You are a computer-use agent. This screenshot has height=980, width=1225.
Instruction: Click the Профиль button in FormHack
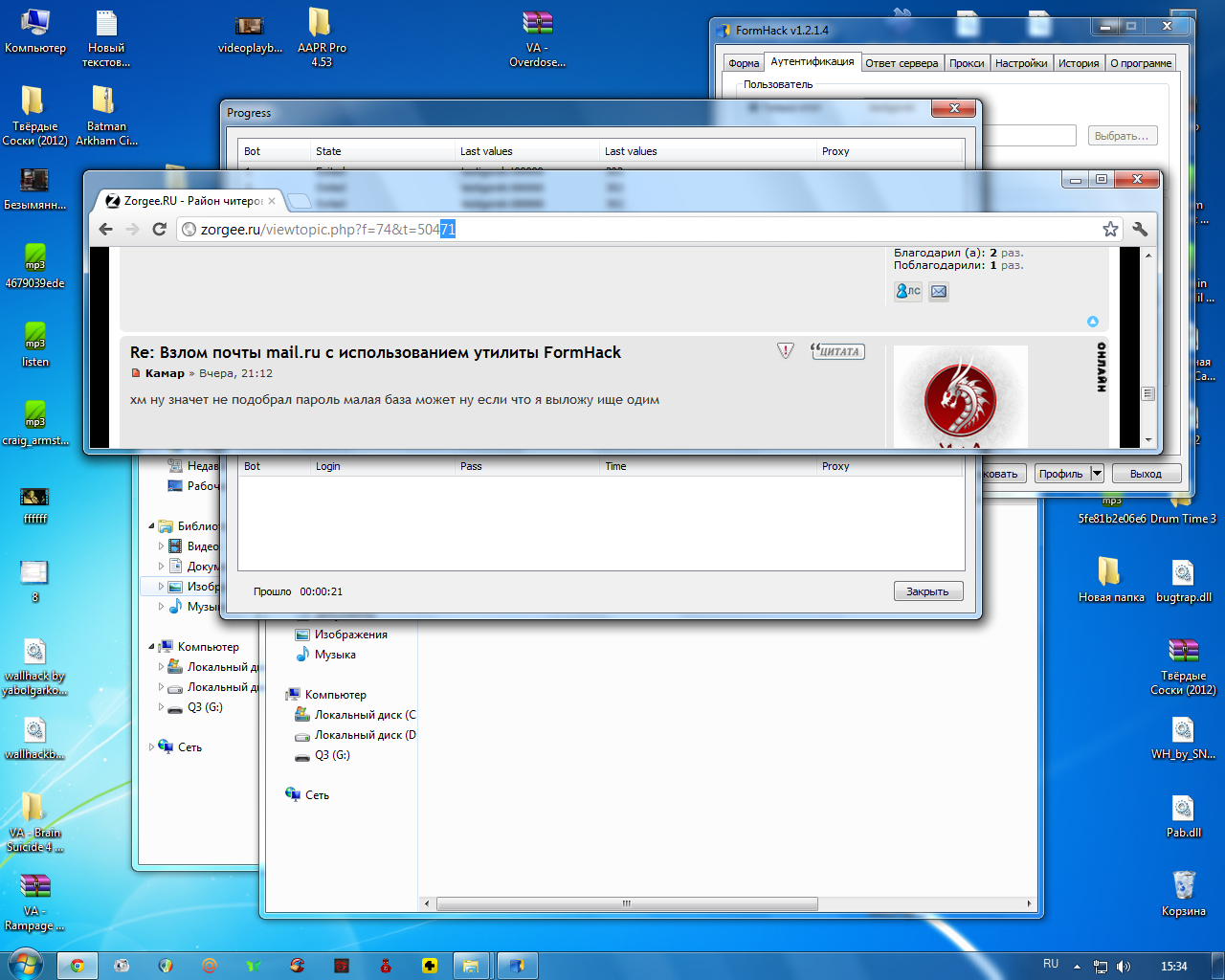[x=1061, y=474]
